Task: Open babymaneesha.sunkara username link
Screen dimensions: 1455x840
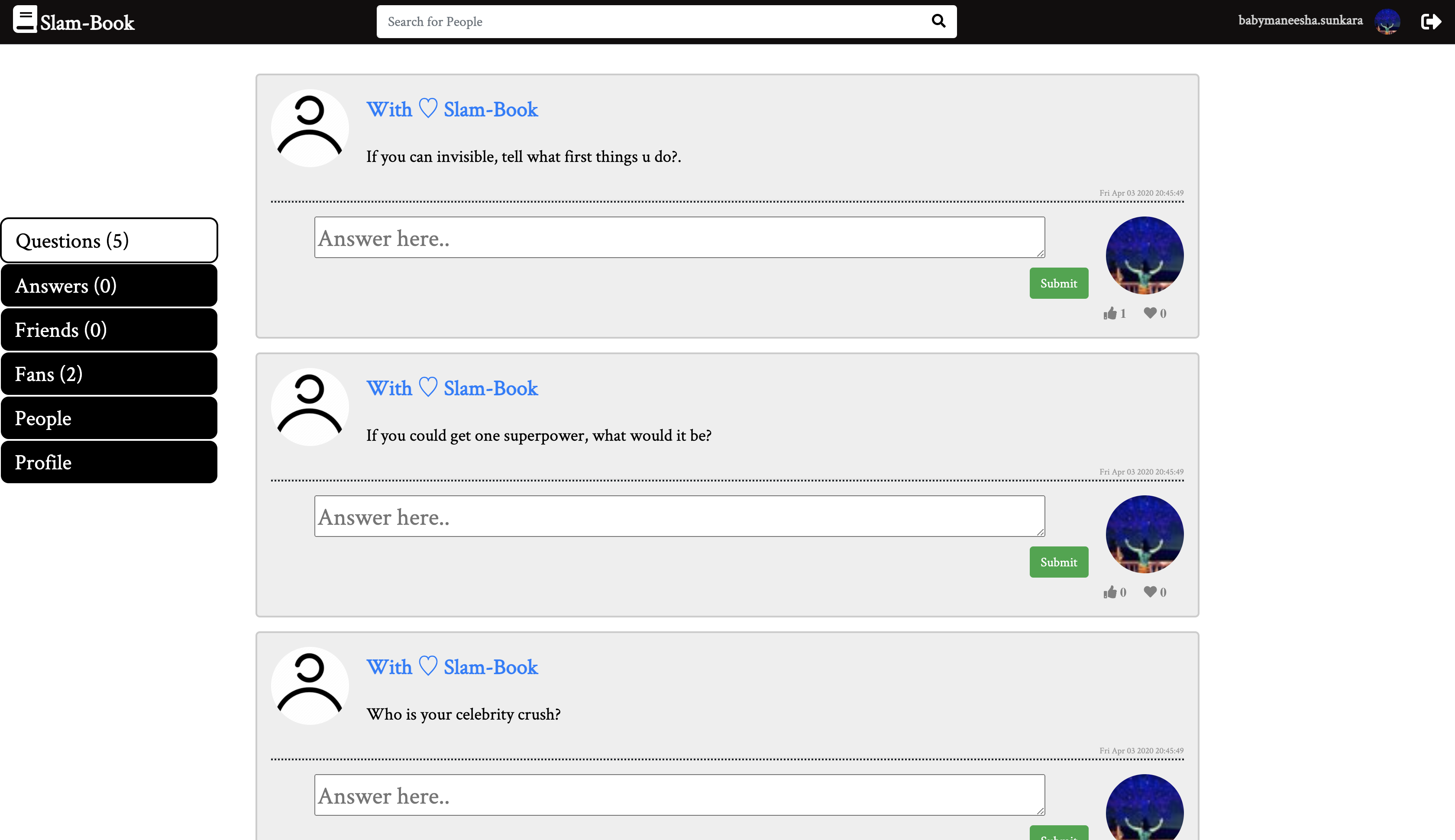Action: coord(1300,21)
